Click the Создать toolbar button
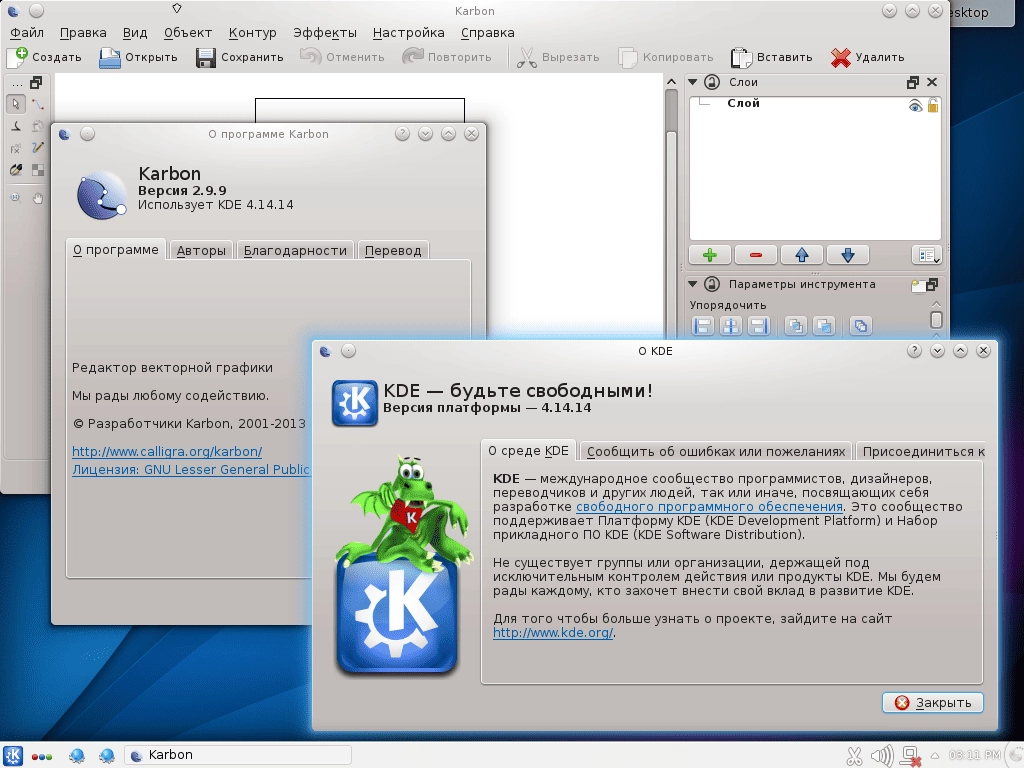The width and height of the screenshot is (1024, 768). (44, 57)
